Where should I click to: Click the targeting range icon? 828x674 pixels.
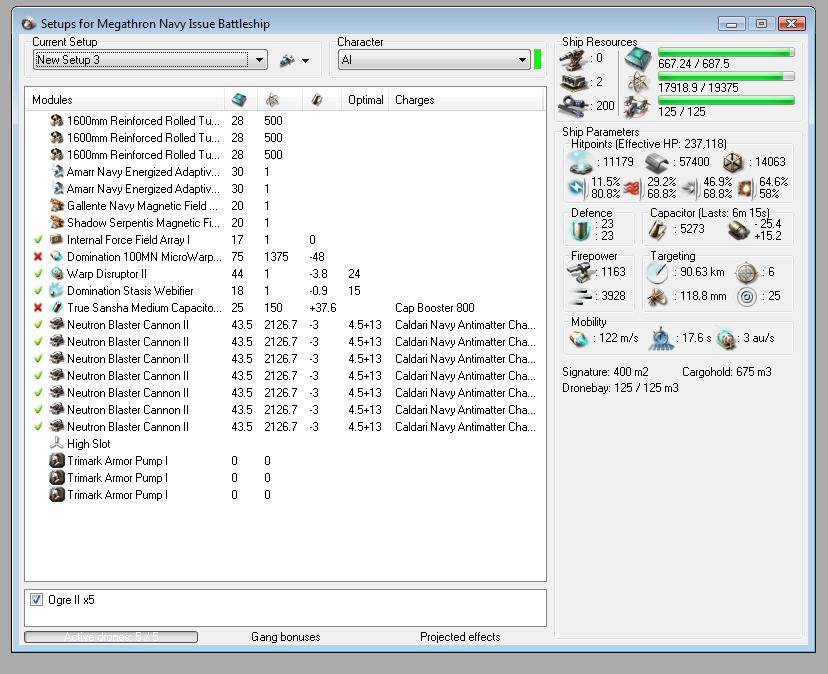657,273
